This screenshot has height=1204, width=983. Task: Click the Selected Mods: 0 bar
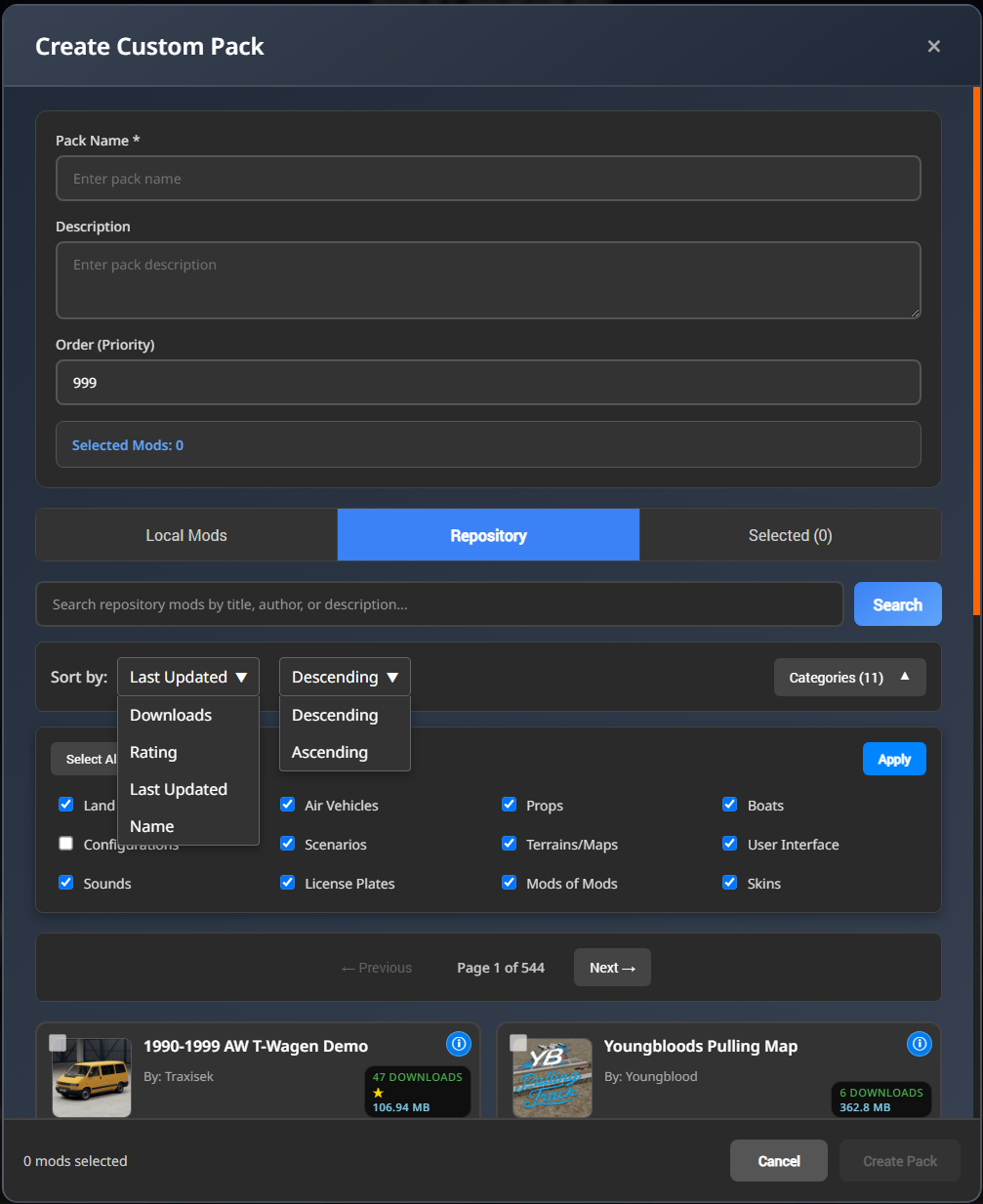click(488, 444)
